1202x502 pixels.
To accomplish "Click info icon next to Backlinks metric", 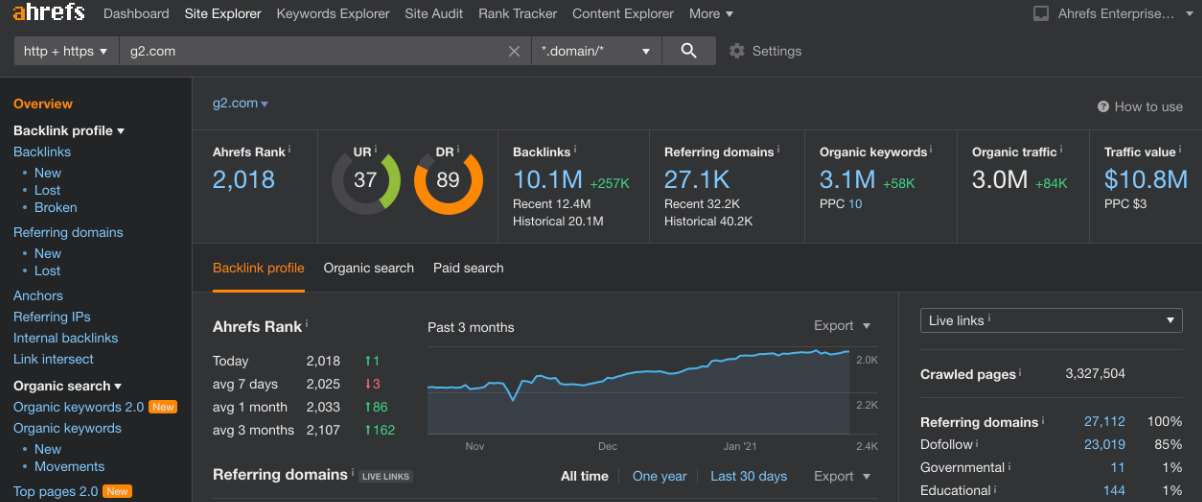I will [574, 150].
